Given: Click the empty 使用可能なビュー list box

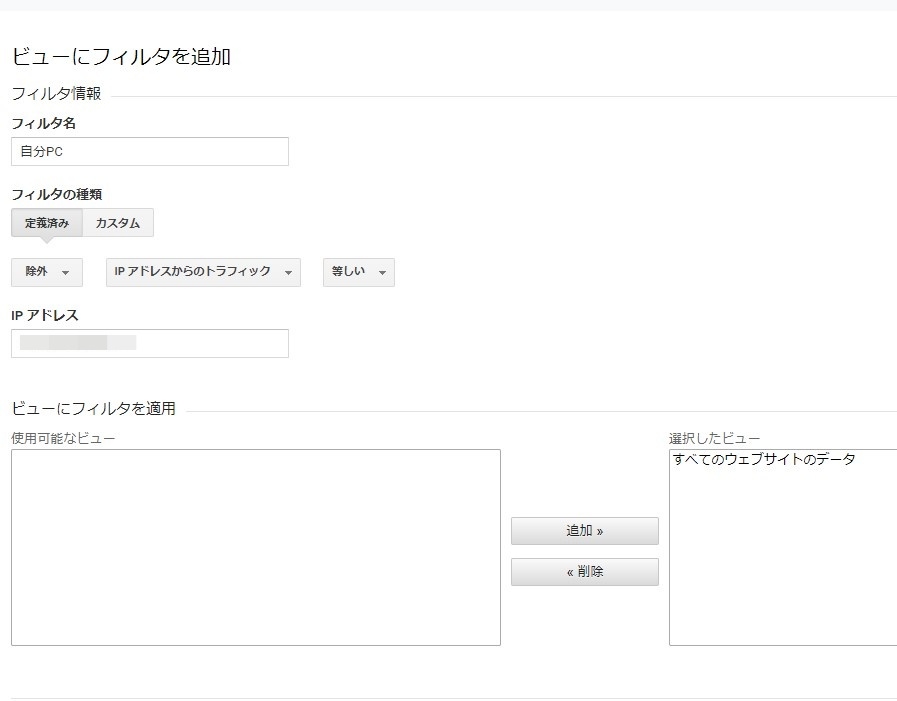Looking at the screenshot, I should click(255, 545).
